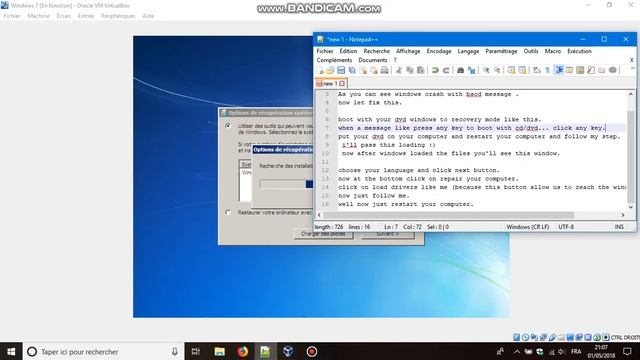The image size is (640, 360).
Task: Select the 'Restaurer votre ordinateur' radio option
Action: pyautogui.click(x=228, y=212)
